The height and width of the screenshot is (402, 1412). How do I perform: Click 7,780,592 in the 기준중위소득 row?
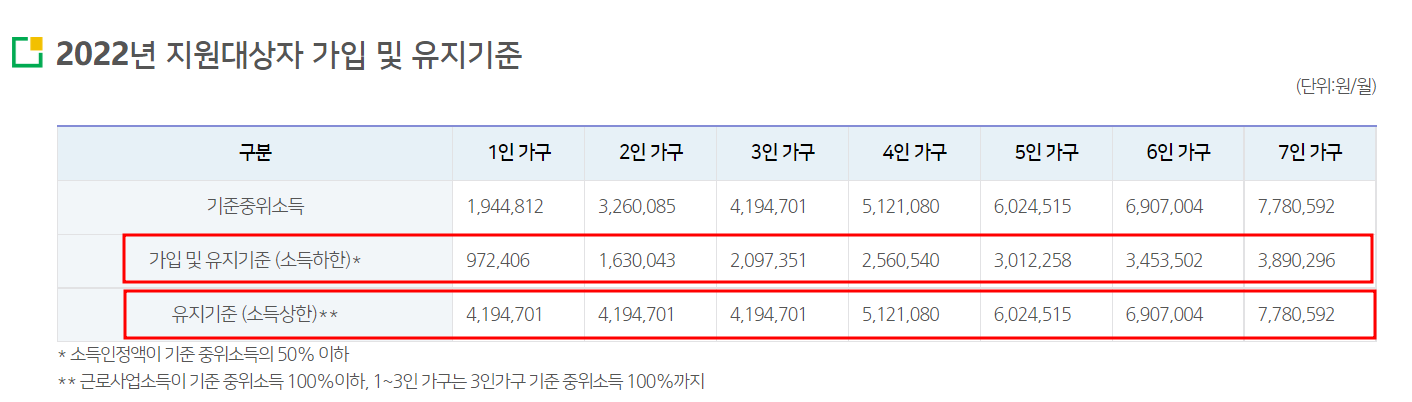[x=1297, y=207]
